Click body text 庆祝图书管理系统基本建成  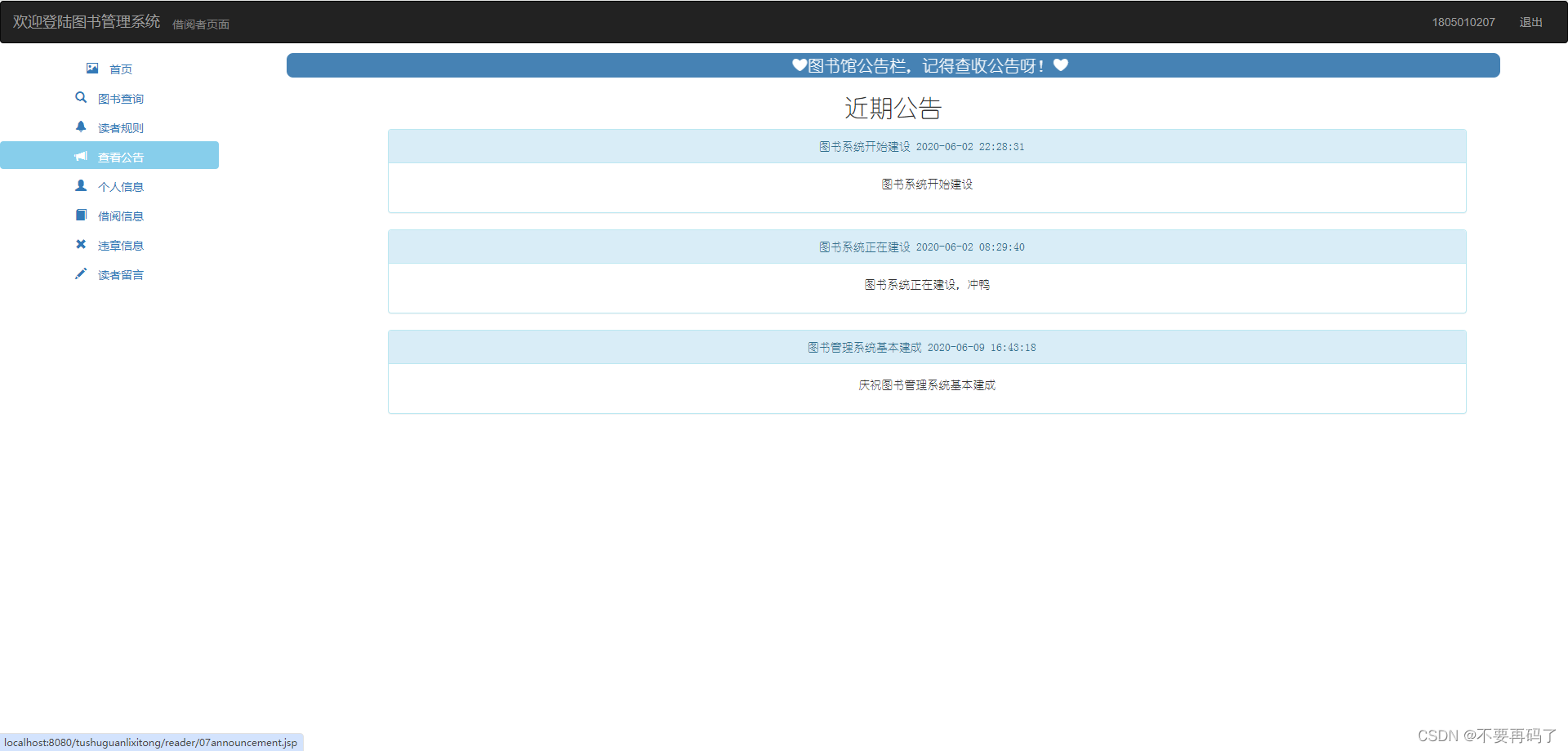(x=927, y=385)
